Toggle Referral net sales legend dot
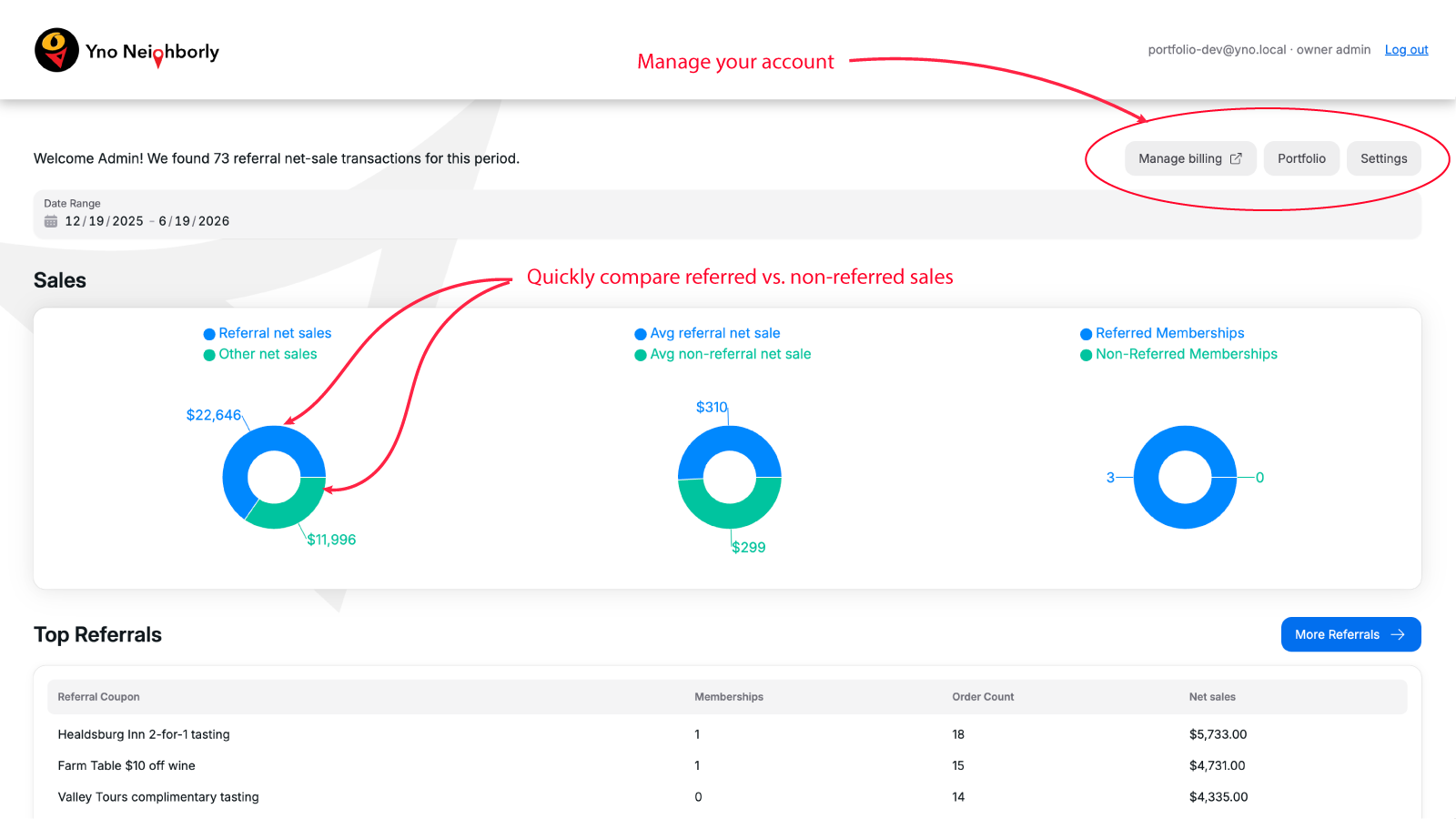Viewport: 1456px width, 819px height. [209, 334]
